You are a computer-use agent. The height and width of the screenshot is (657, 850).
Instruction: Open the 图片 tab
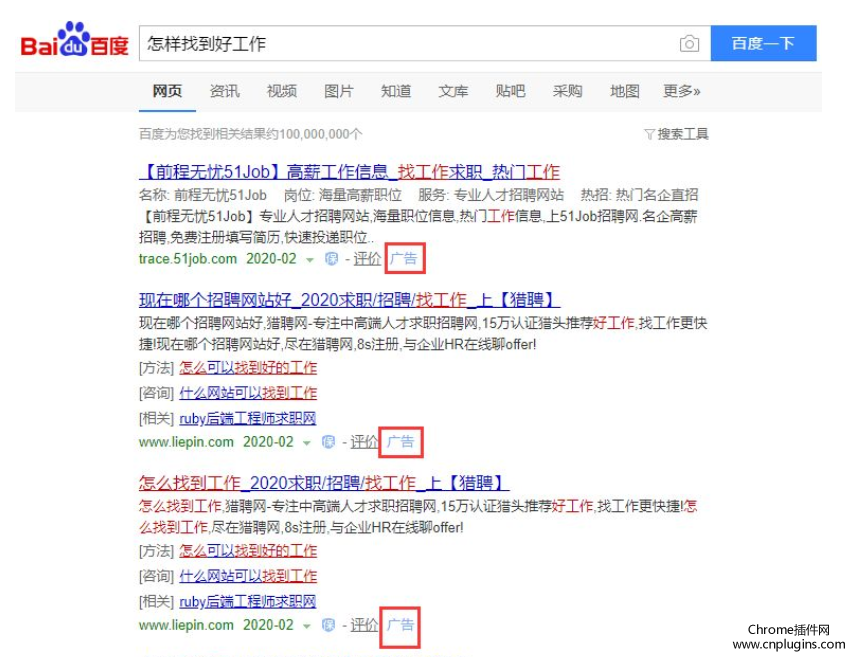339,91
